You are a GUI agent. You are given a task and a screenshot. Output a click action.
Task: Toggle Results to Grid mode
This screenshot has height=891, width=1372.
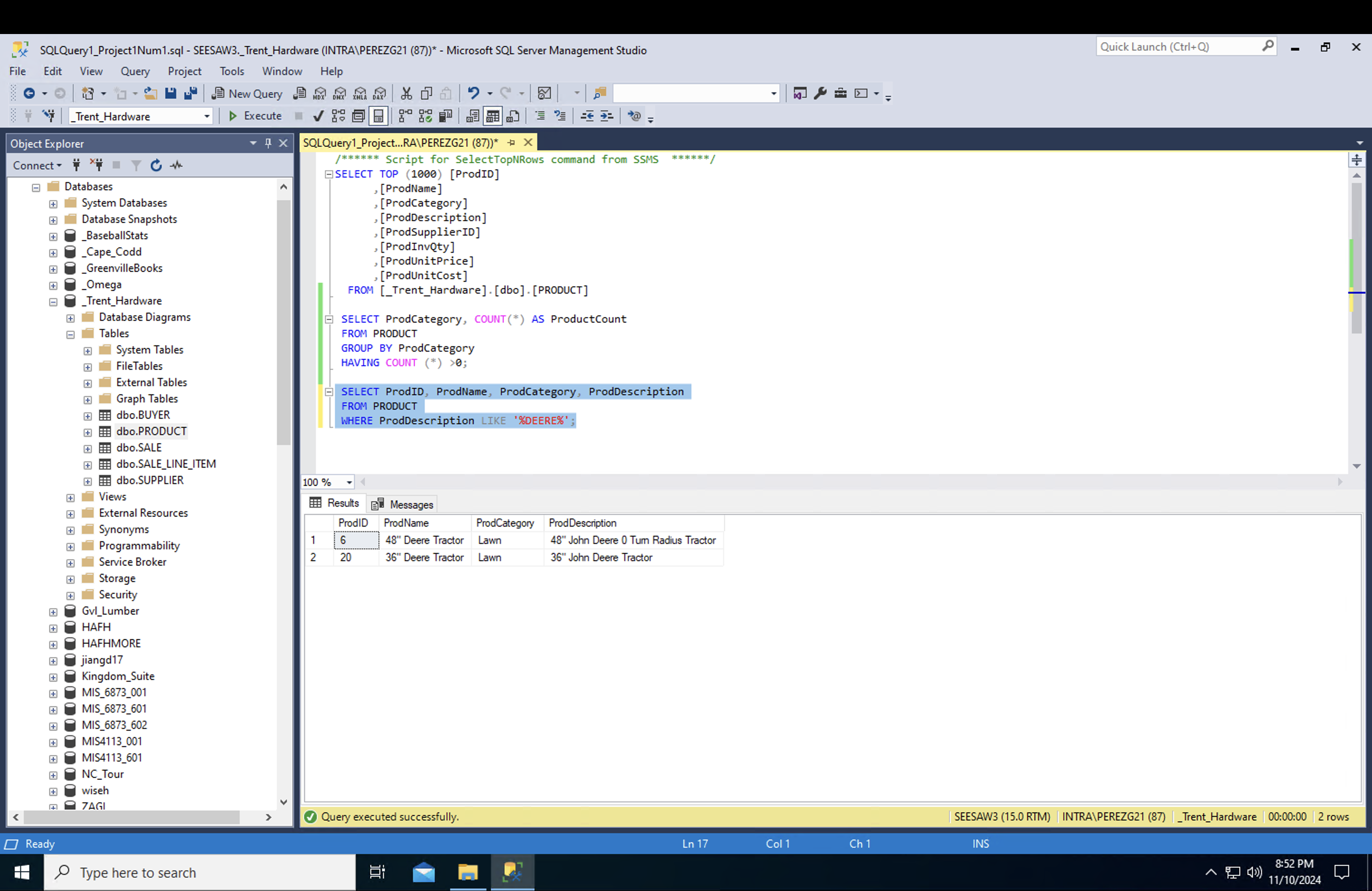click(x=492, y=117)
